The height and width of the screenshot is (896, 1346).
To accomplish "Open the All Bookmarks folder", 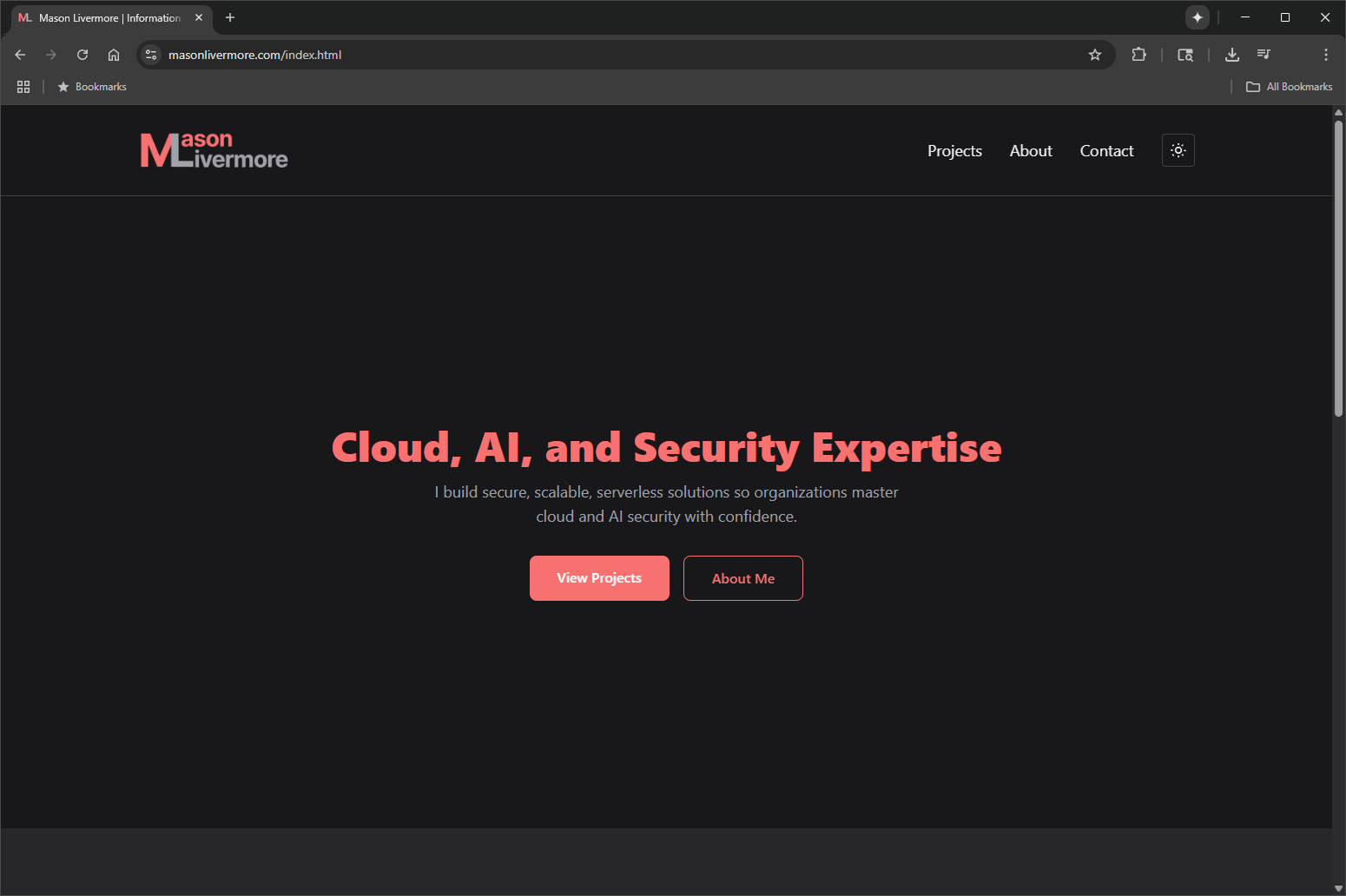I will [1290, 87].
